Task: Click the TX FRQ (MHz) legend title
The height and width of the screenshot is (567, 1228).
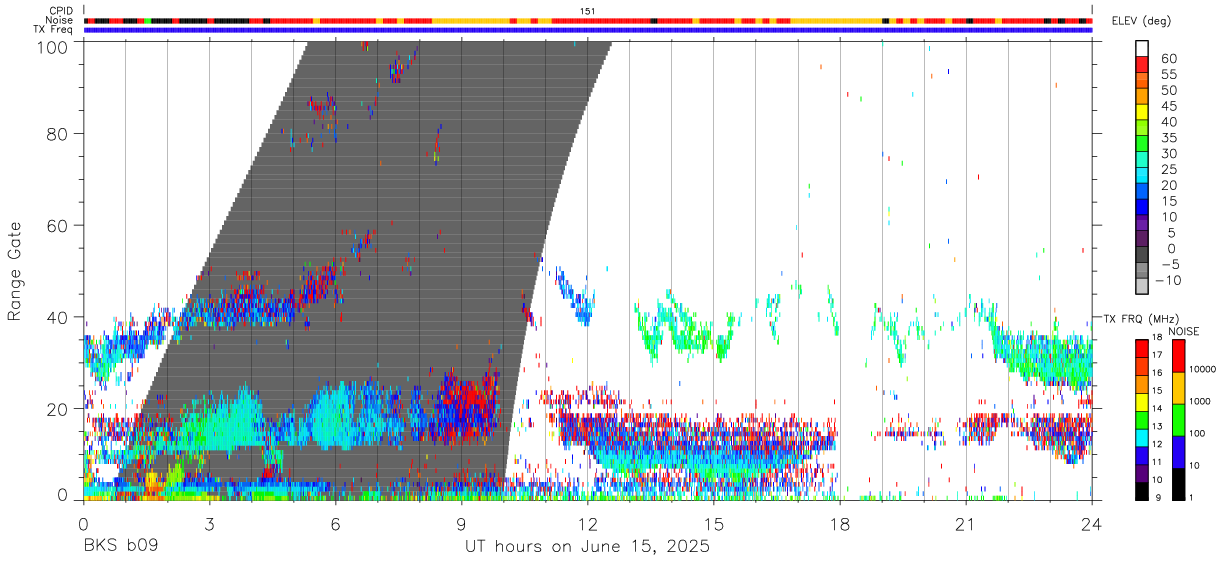Action: click(x=1139, y=318)
